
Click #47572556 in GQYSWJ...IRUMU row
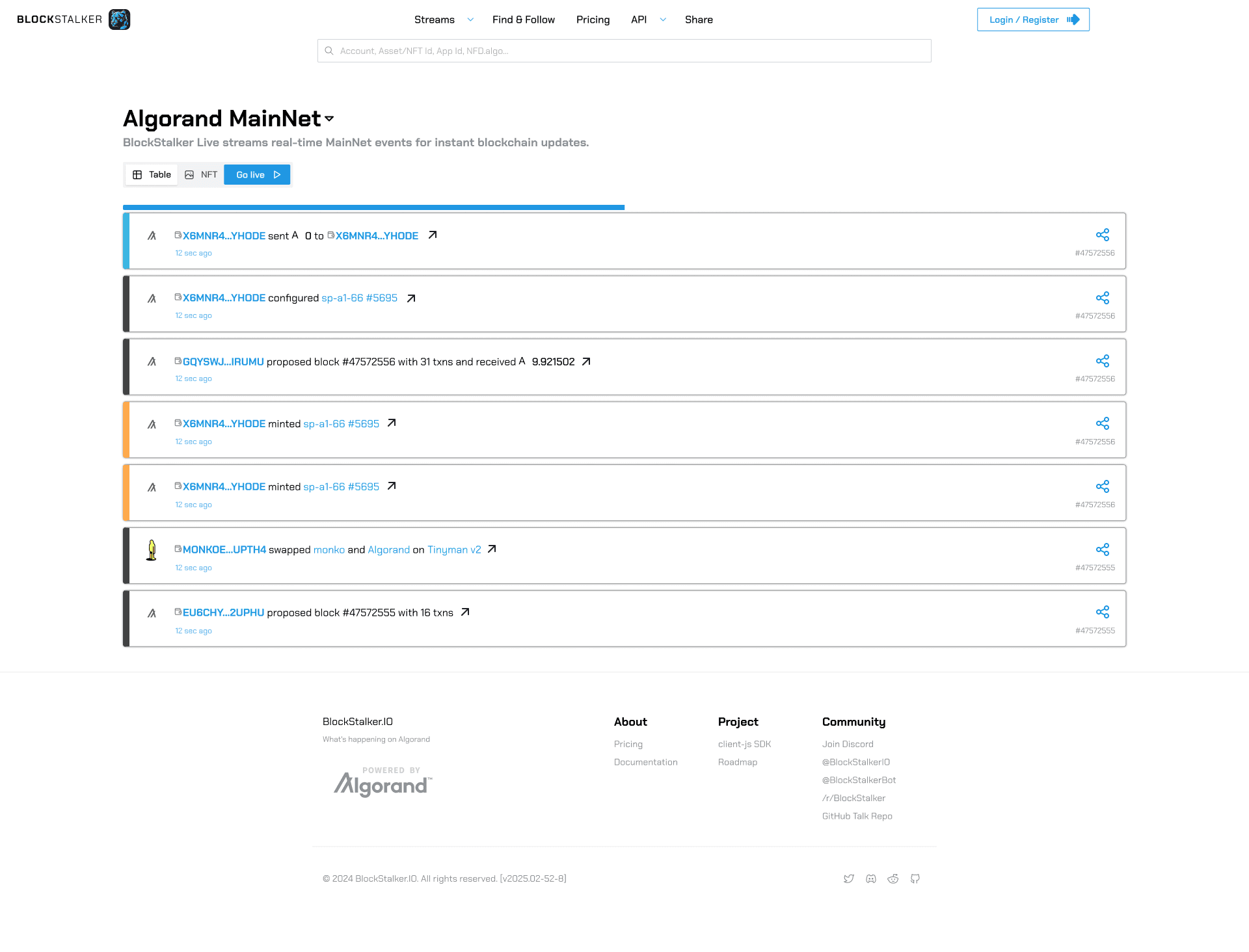click(1095, 378)
